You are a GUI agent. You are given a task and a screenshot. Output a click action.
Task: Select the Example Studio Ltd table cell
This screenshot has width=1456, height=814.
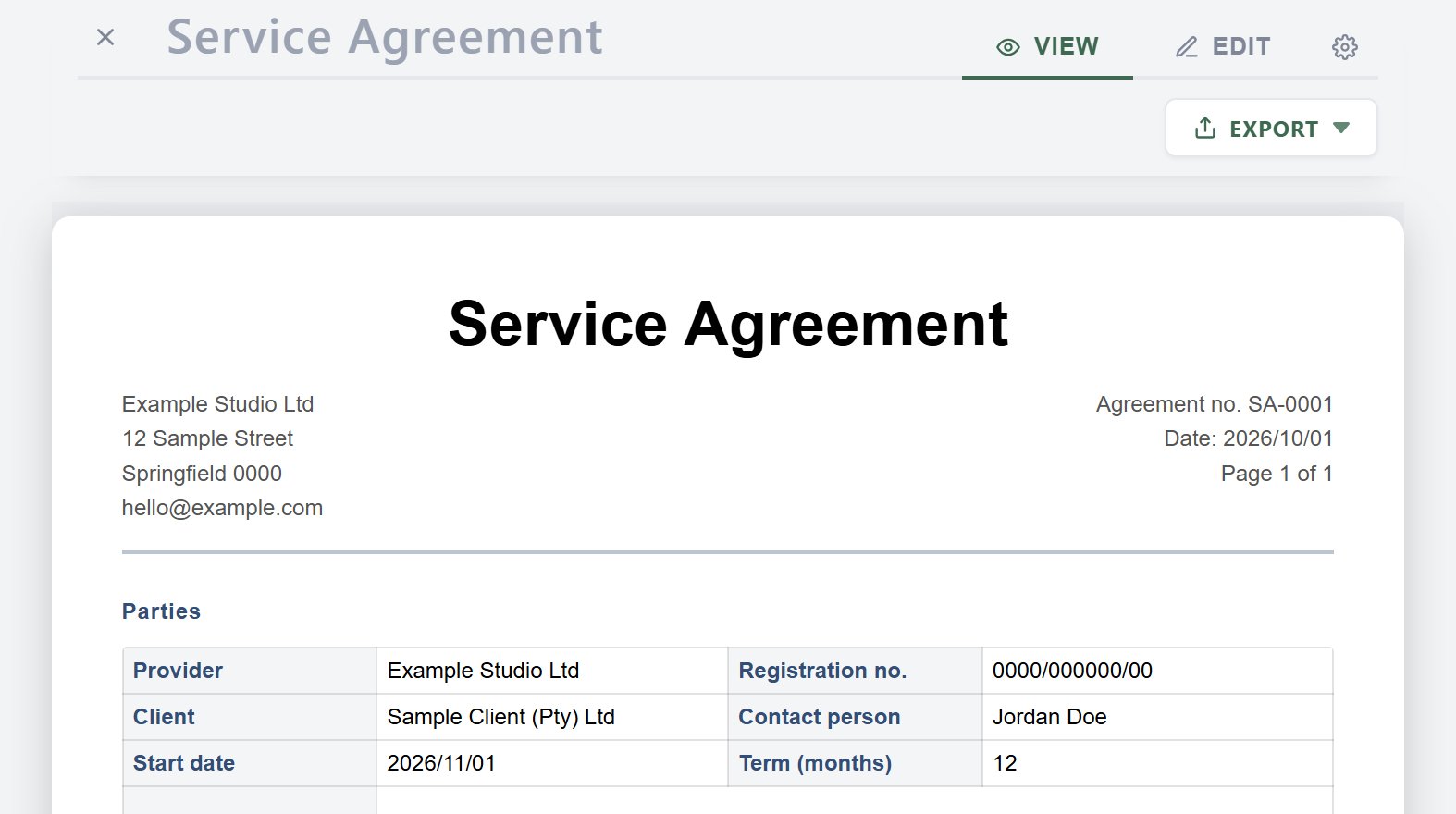552,671
